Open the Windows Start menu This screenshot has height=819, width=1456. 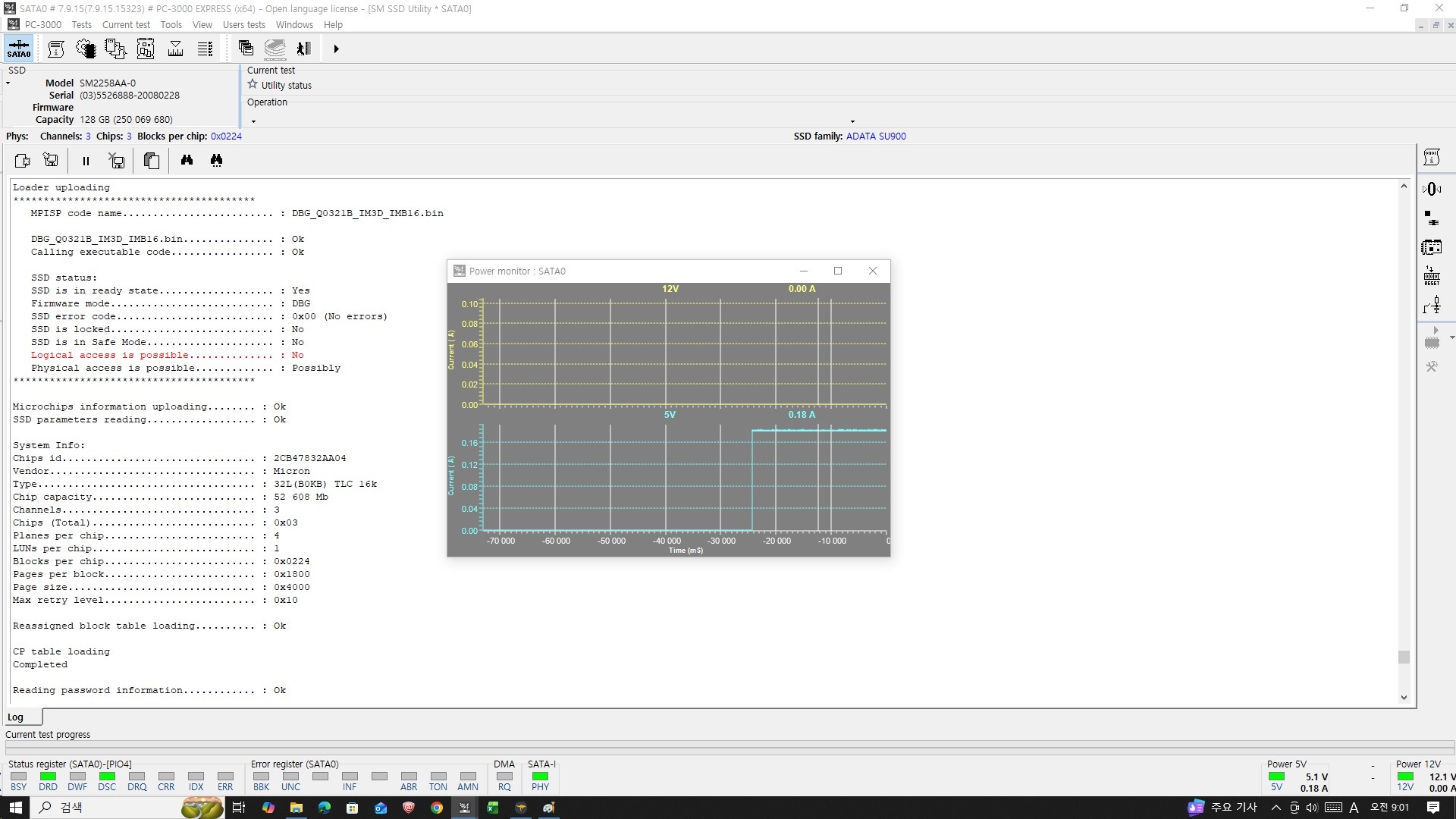click(15, 808)
